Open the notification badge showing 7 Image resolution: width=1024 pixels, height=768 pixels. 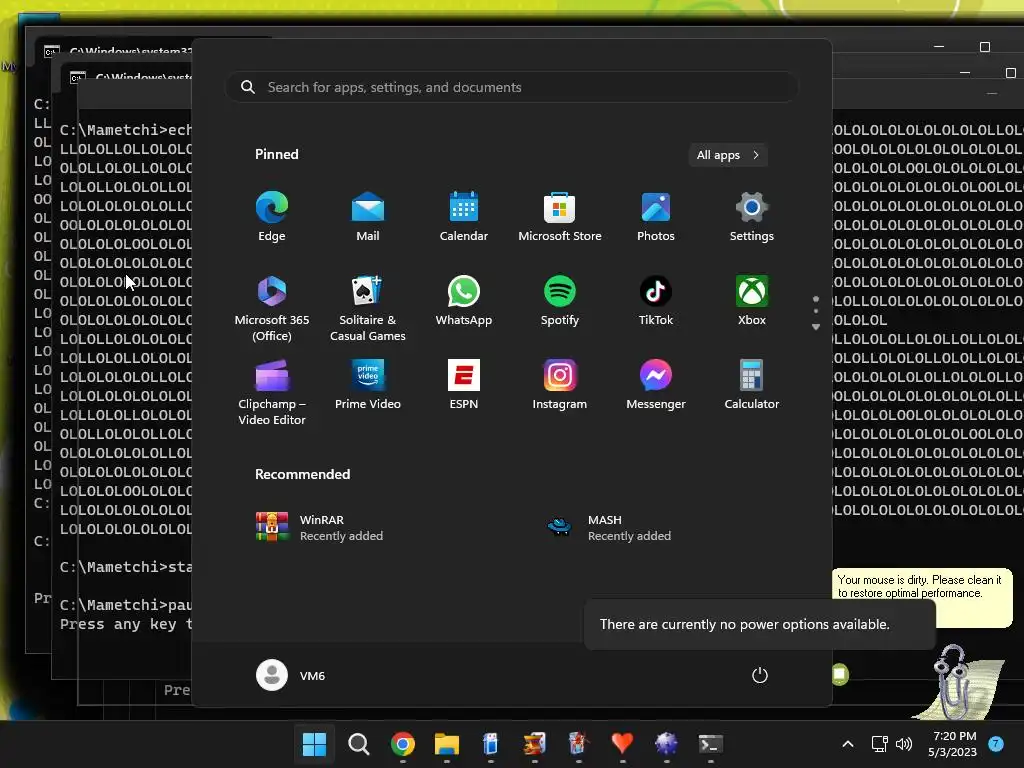click(x=996, y=743)
